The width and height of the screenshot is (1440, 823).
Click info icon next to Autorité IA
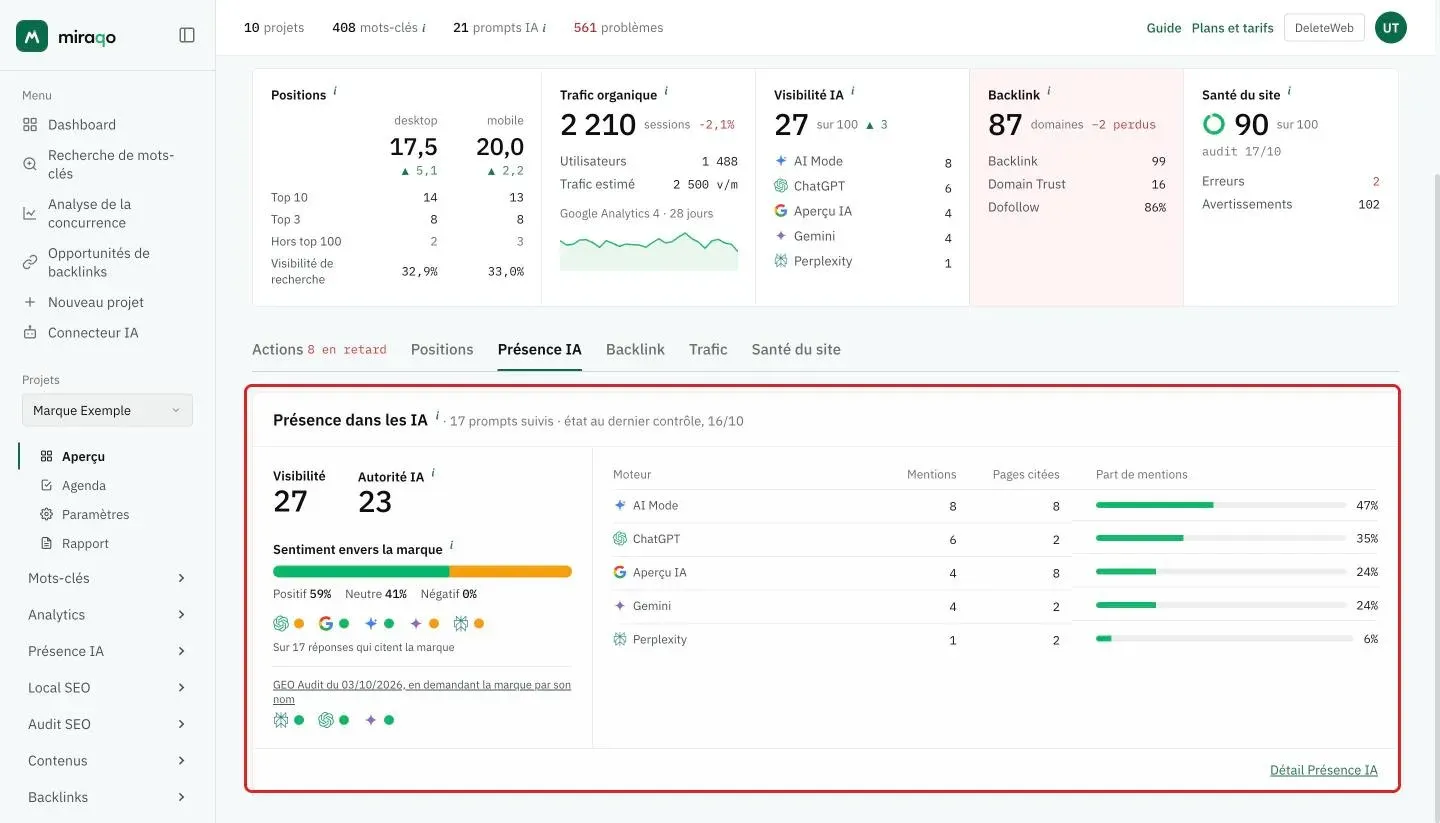point(433,473)
